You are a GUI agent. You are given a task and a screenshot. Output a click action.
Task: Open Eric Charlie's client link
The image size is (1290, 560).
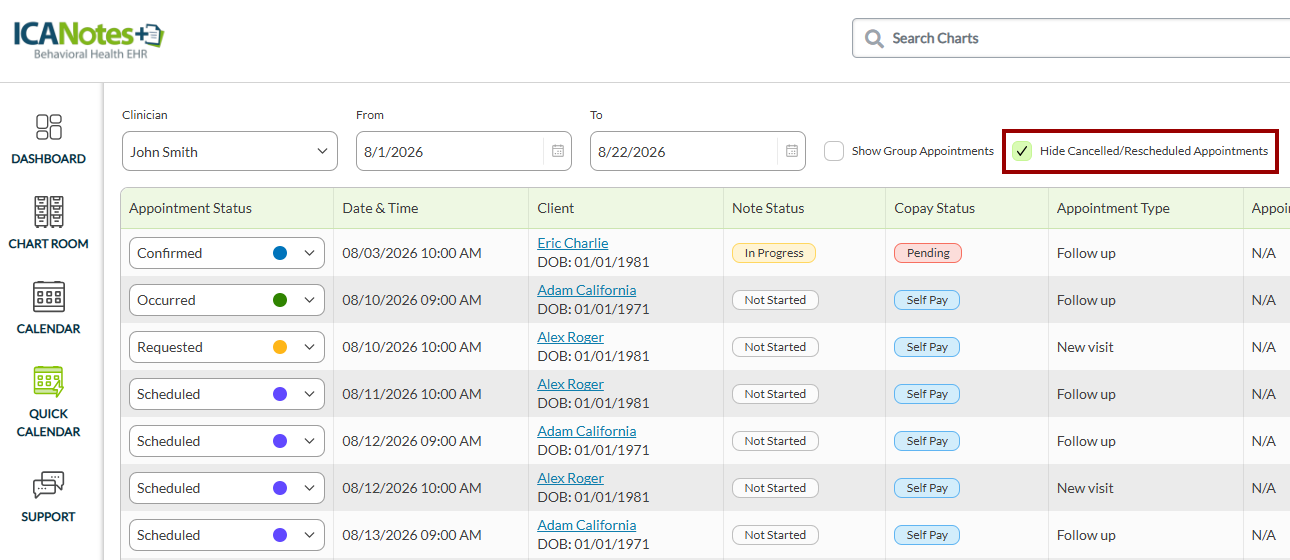pyautogui.click(x=573, y=243)
